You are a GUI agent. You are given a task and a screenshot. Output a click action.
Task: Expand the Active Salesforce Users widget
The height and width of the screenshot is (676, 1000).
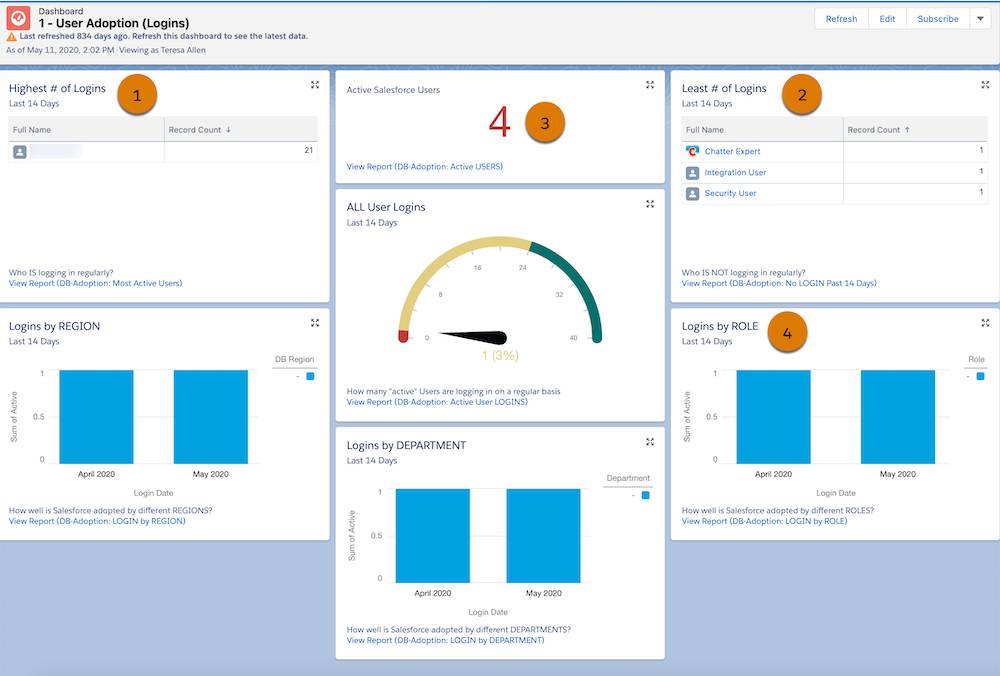(x=649, y=85)
